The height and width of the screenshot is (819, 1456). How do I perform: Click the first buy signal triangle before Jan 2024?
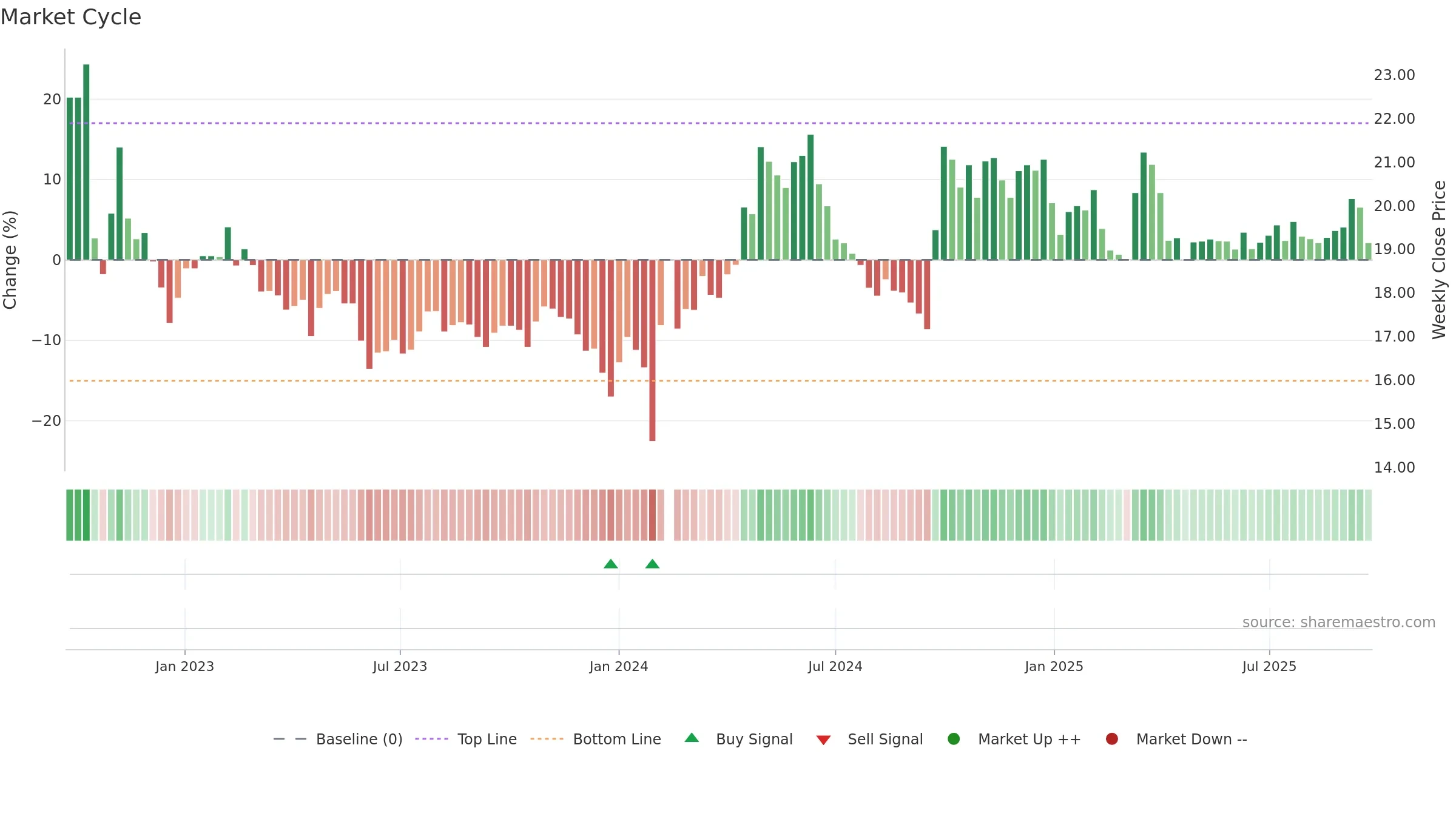[x=611, y=564]
